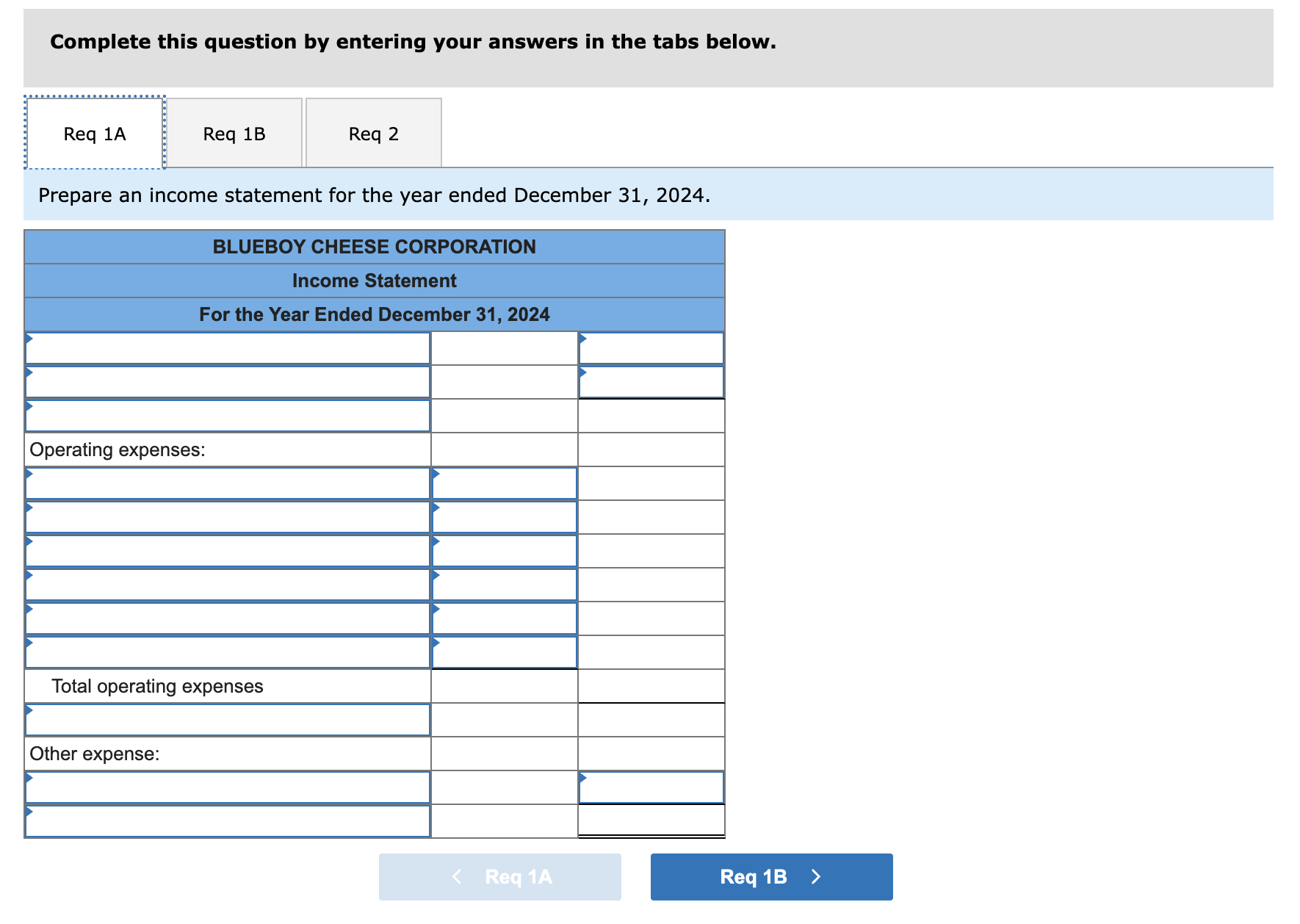Click the amount cell beside the first operating expense

click(x=504, y=483)
